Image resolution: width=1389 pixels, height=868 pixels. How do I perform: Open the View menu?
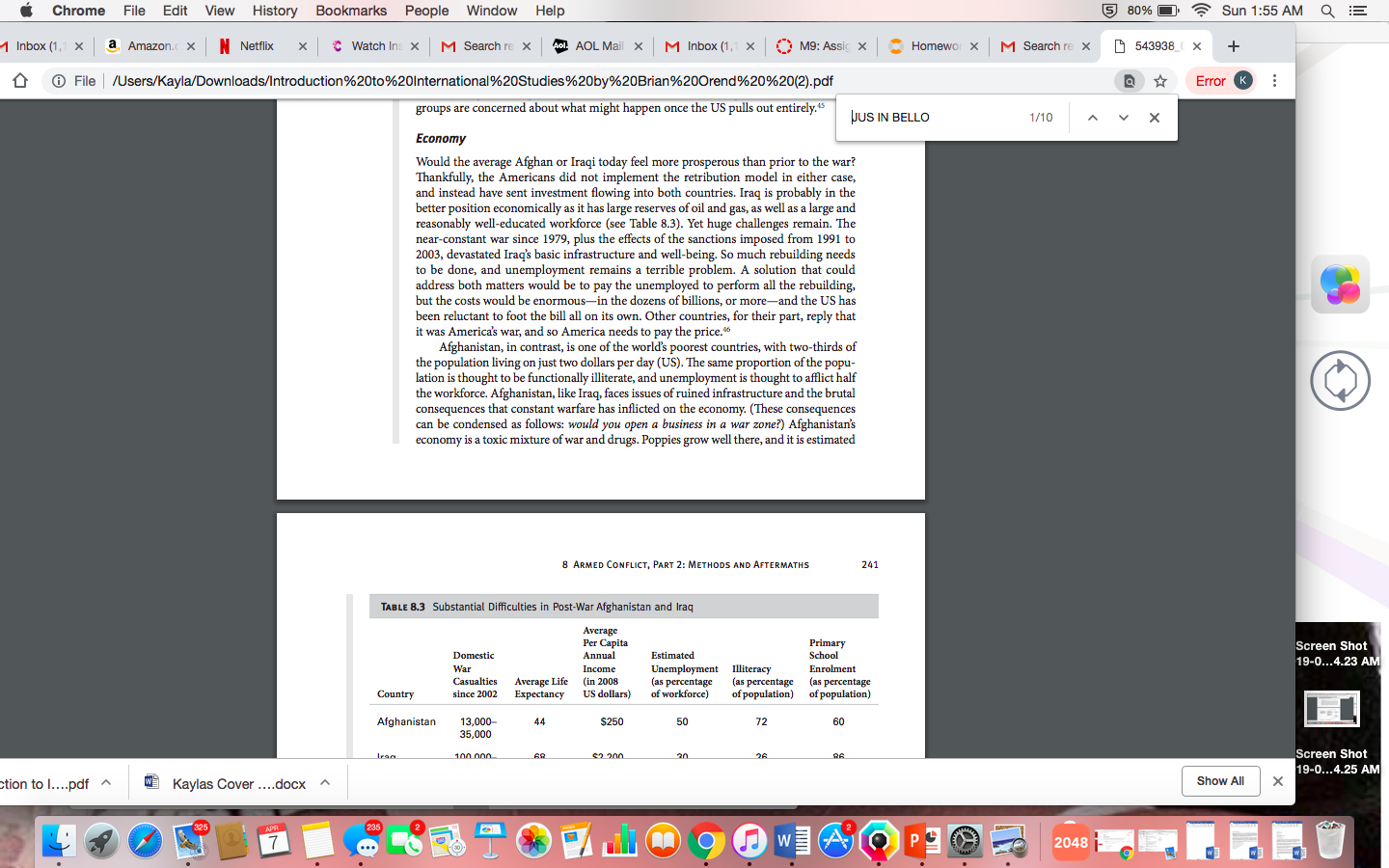[220, 11]
